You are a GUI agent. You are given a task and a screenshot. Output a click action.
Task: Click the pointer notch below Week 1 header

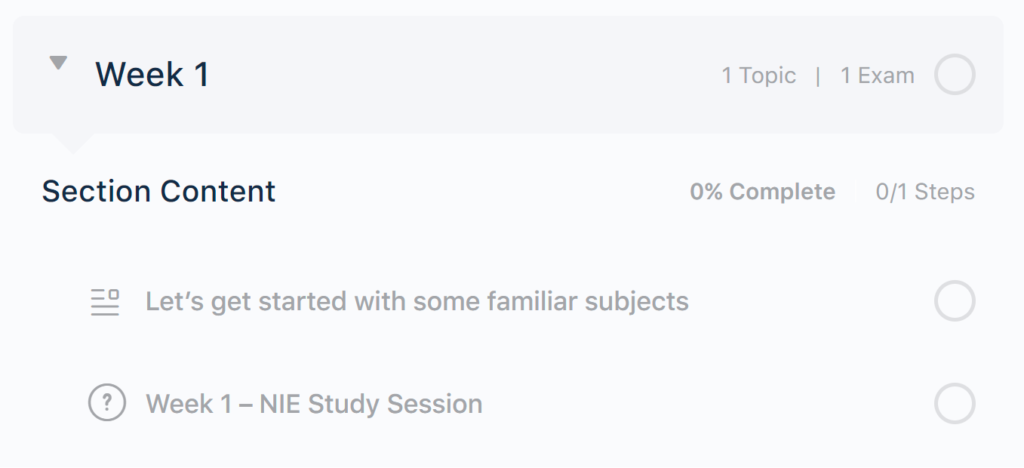(72, 142)
